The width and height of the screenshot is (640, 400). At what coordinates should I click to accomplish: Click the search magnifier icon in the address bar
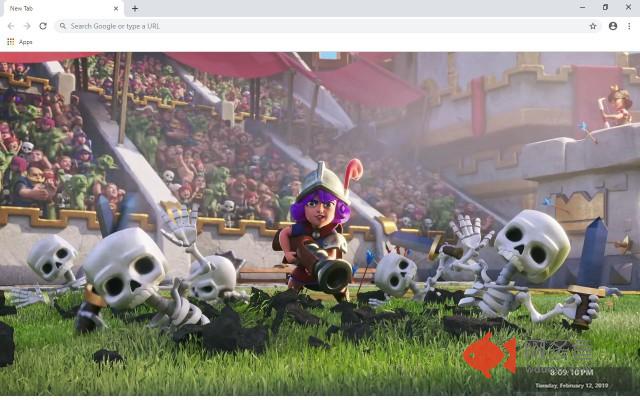[x=62, y=26]
